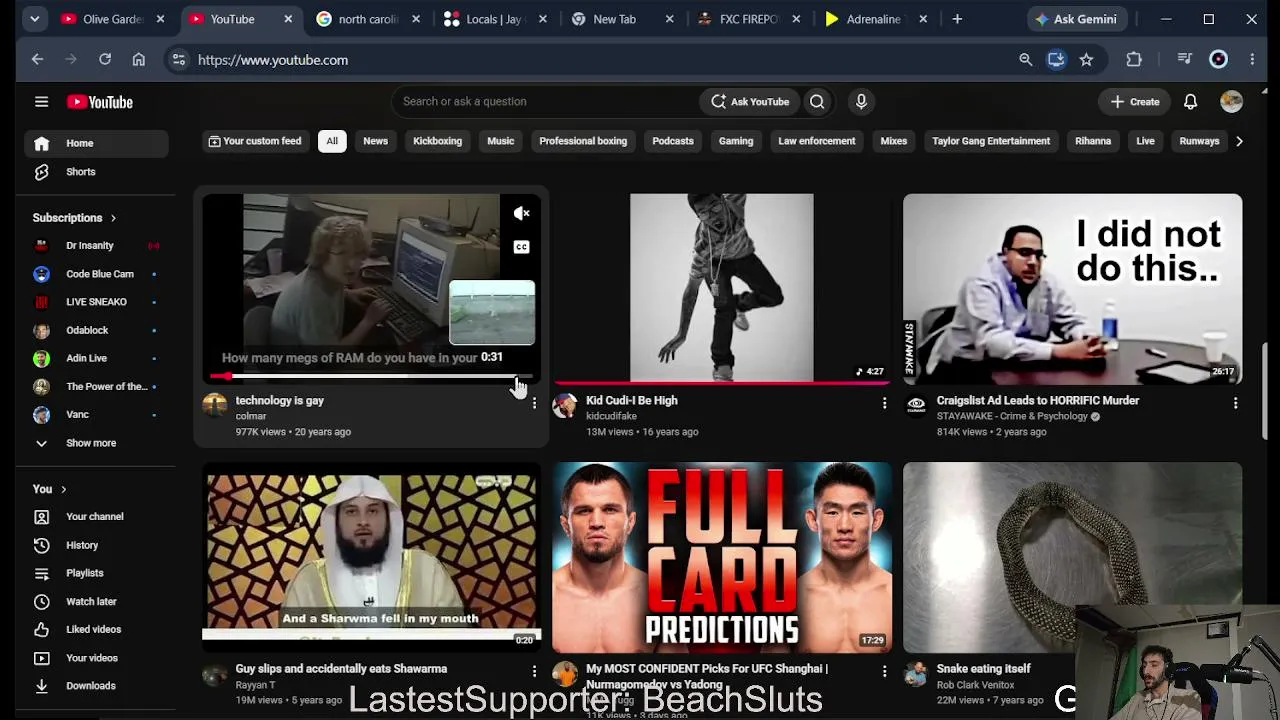Screen dimensions: 1280x720
Task: Expand the Subscriptions section
Action: pyautogui.click(x=74, y=218)
